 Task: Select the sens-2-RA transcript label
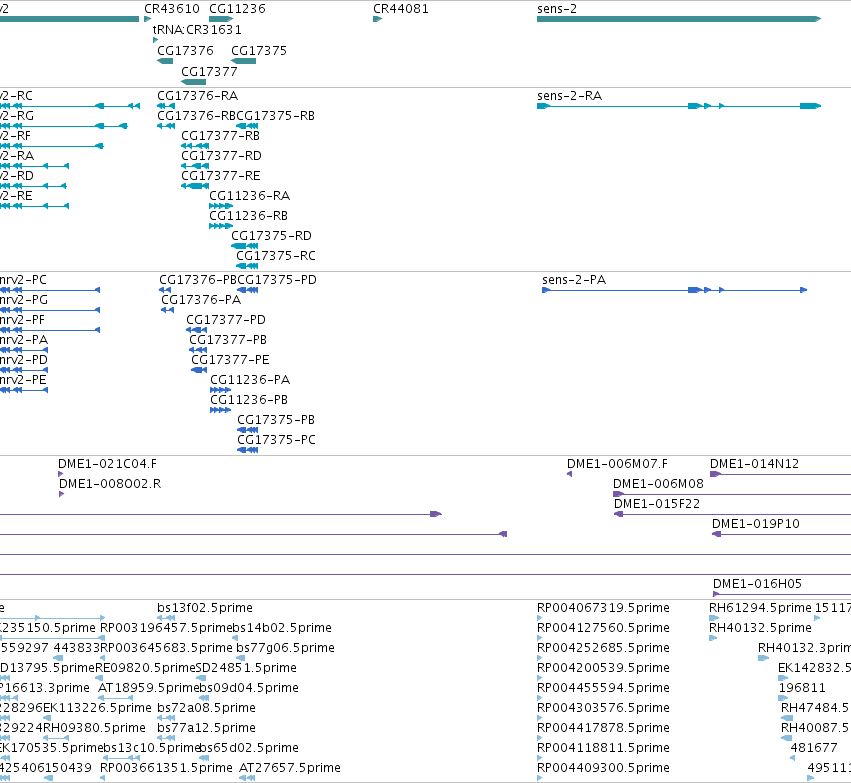click(569, 96)
